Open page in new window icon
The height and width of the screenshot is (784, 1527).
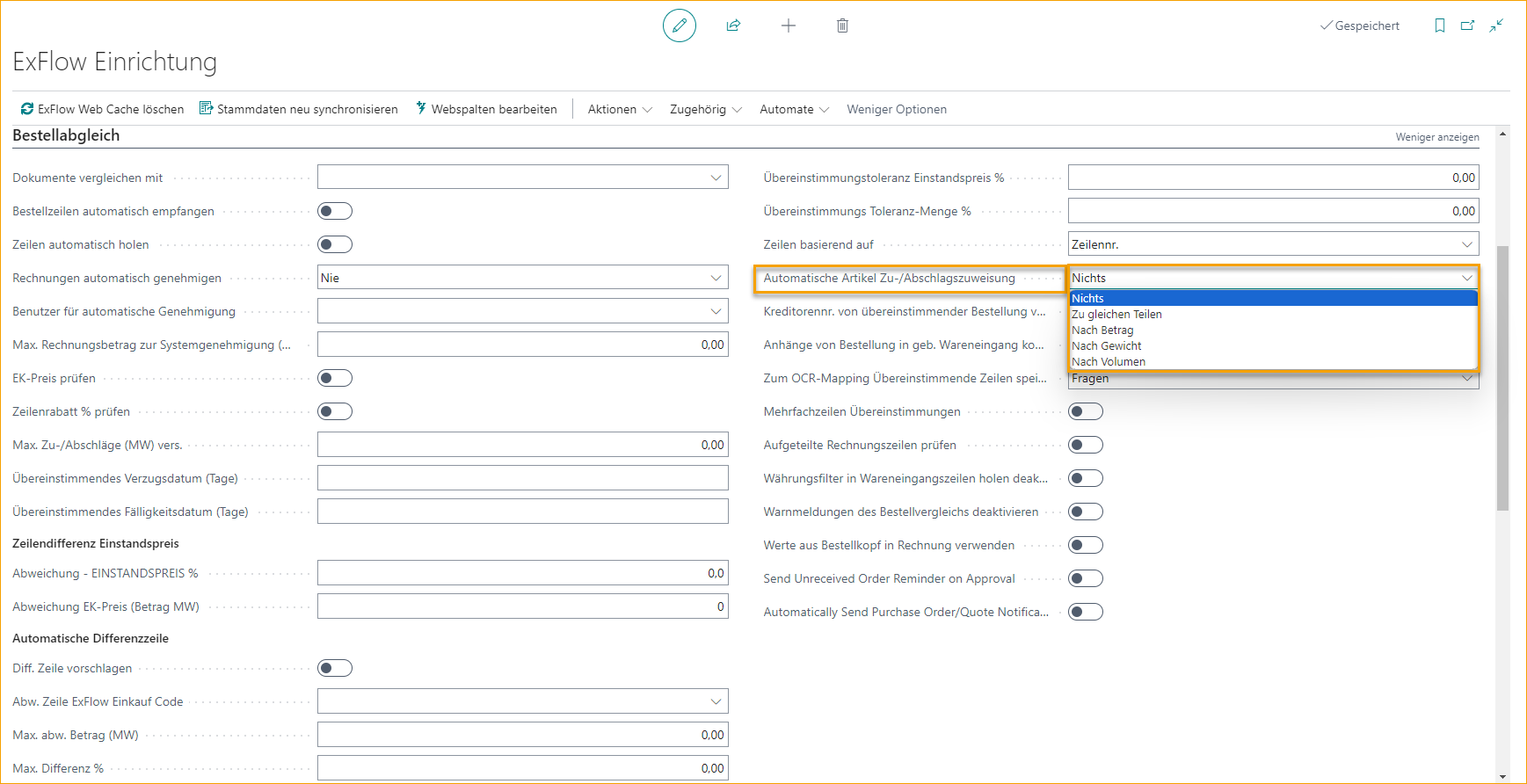[x=1467, y=25]
